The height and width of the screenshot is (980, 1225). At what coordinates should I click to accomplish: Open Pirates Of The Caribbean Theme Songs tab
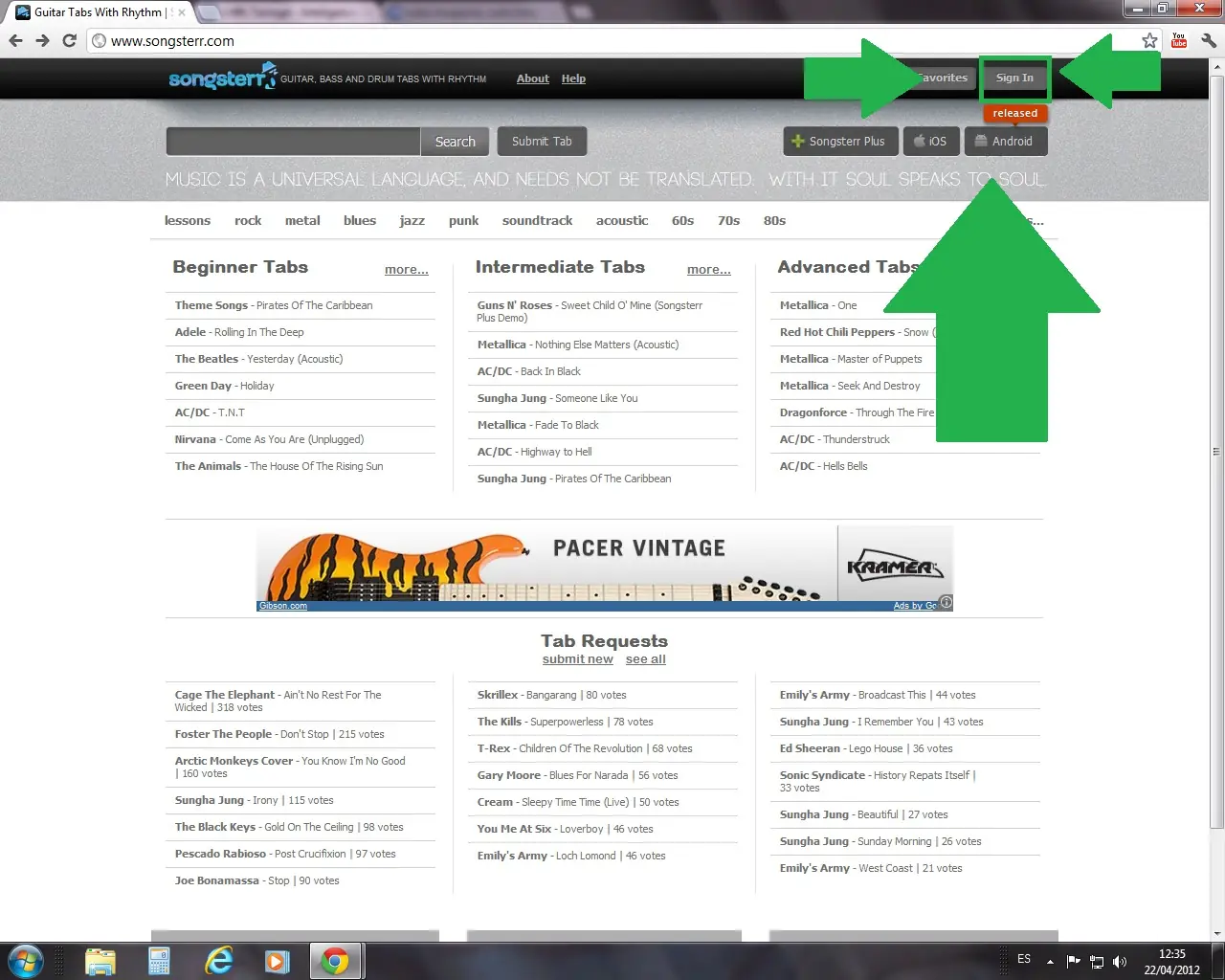click(x=274, y=305)
